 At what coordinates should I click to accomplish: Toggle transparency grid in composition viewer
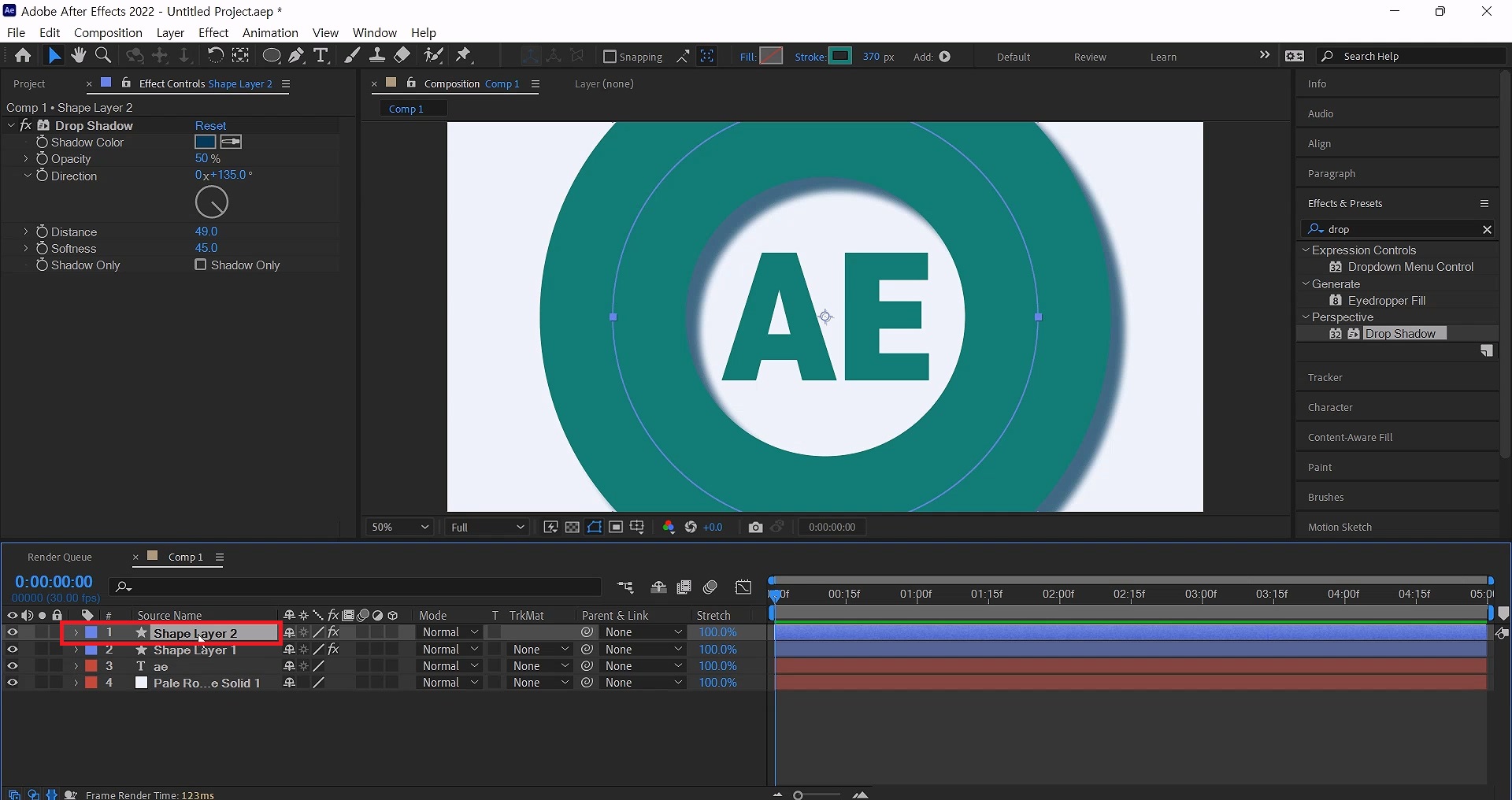[573, 527]
